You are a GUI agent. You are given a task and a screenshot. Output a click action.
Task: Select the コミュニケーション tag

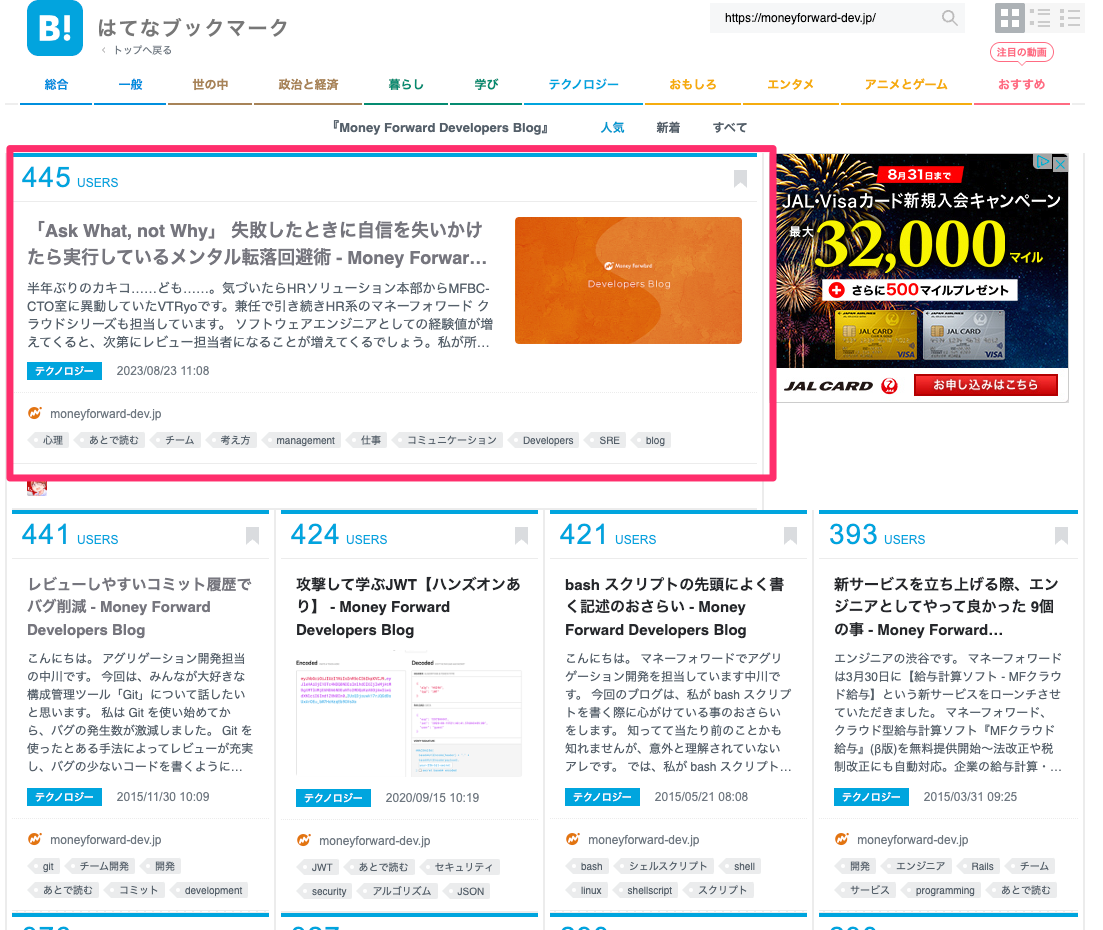[447, 440]
